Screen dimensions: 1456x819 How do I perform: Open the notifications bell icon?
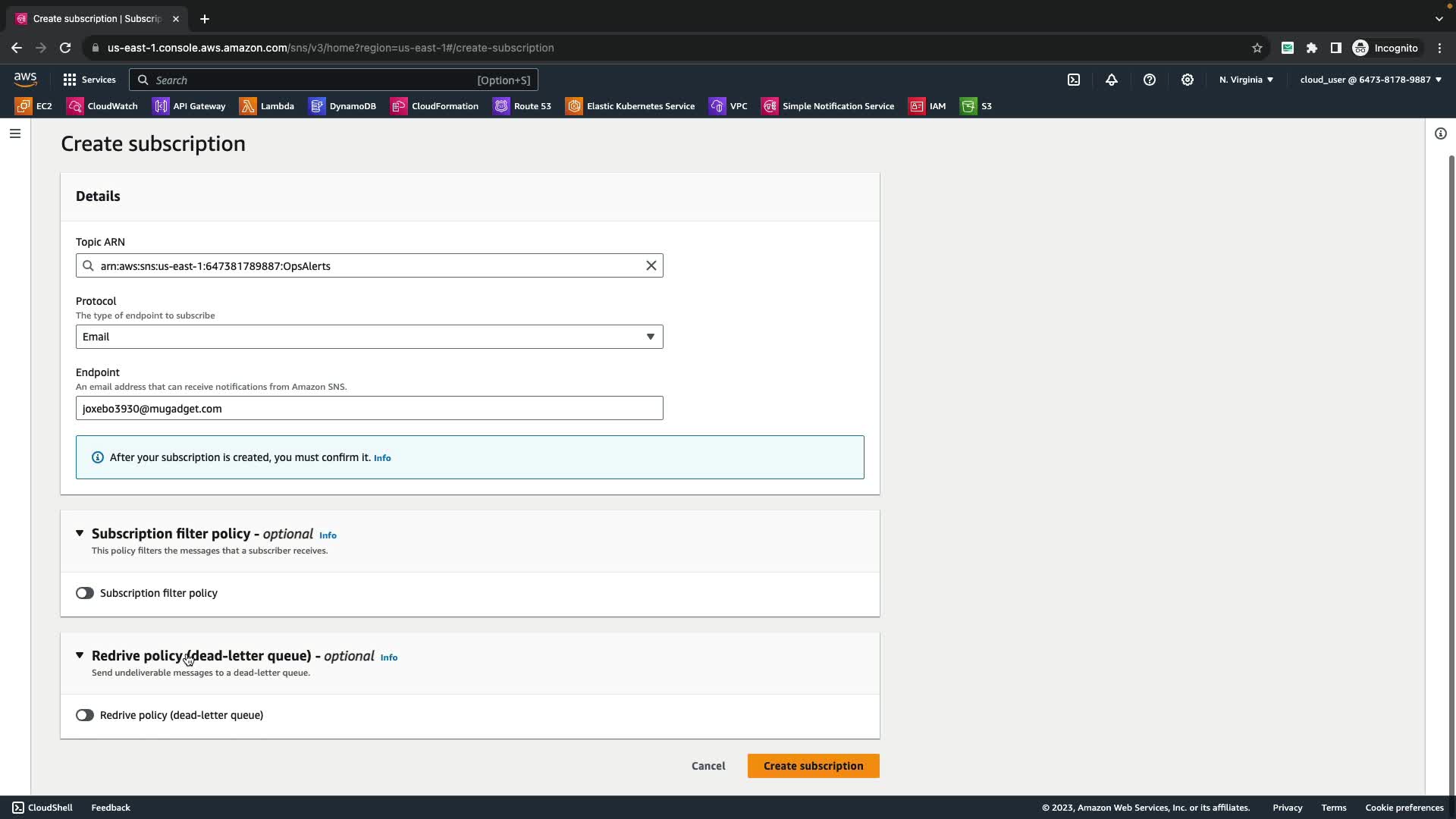1112,80
